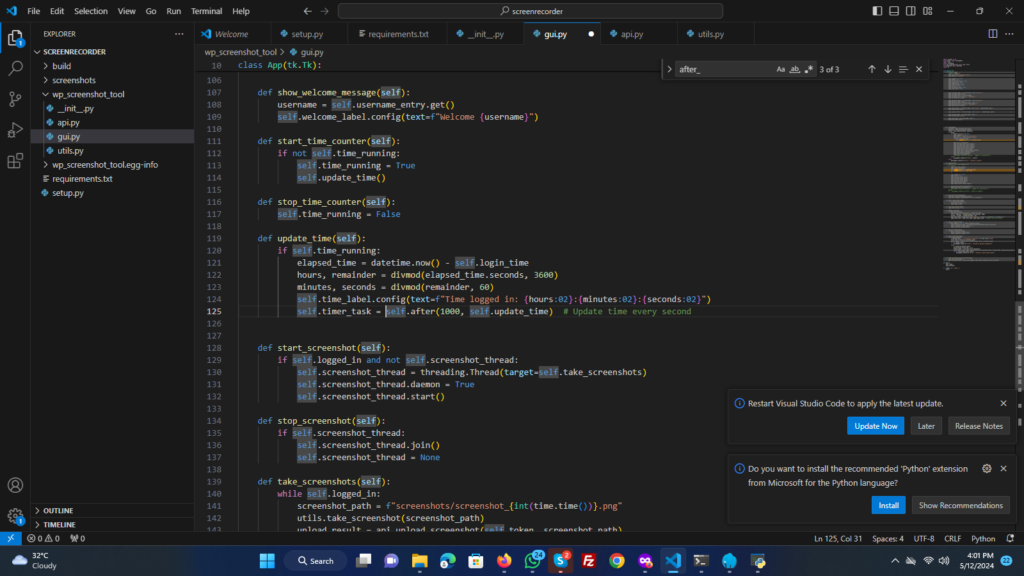
Task: Open the Manage gear menu
Action: [15, 516]
